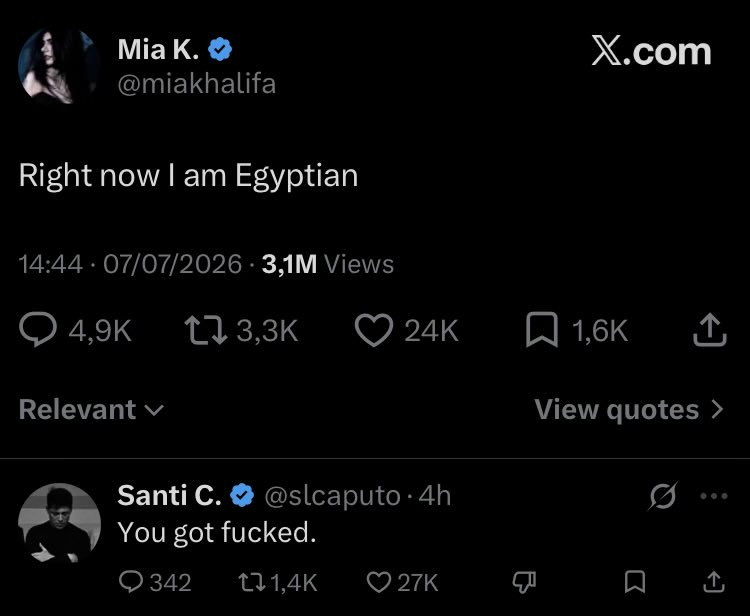Open the @slcaputo profile handle

point(332,495)
